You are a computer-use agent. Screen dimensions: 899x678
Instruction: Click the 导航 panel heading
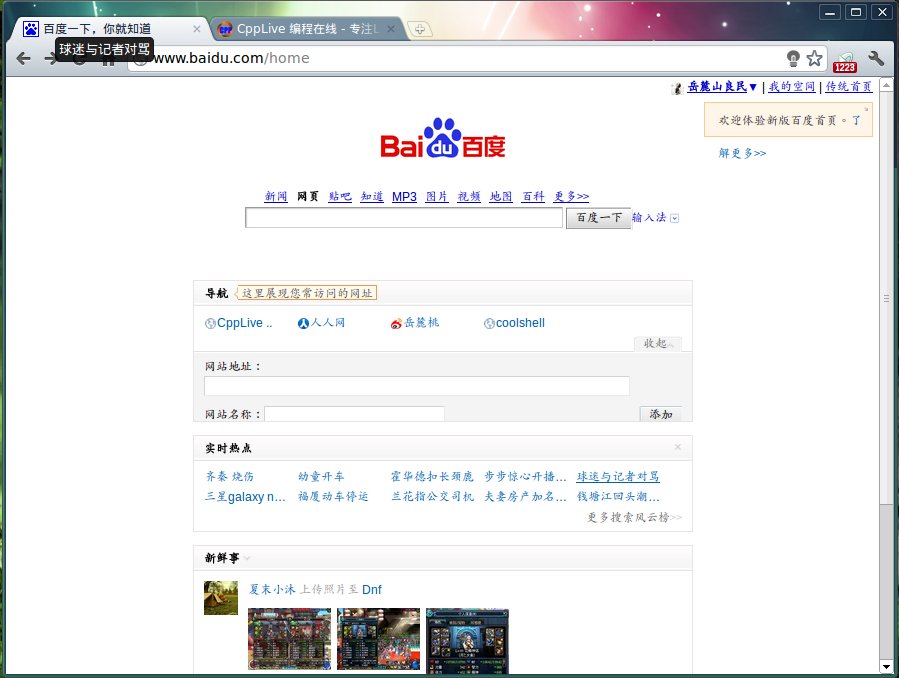[217, 293]
